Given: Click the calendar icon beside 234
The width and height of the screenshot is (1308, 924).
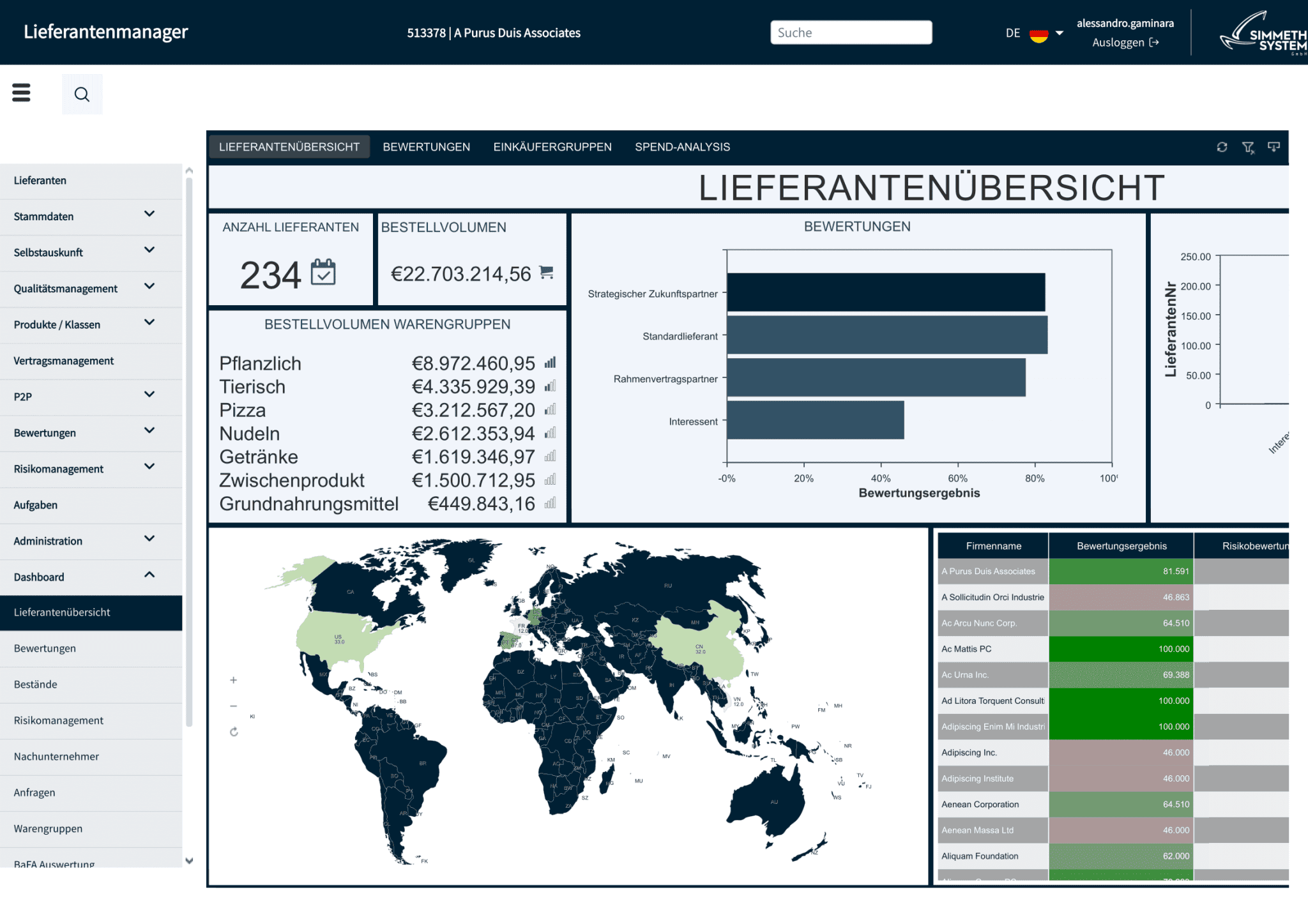Looking at the screenshot, I should tap(323, 273).
